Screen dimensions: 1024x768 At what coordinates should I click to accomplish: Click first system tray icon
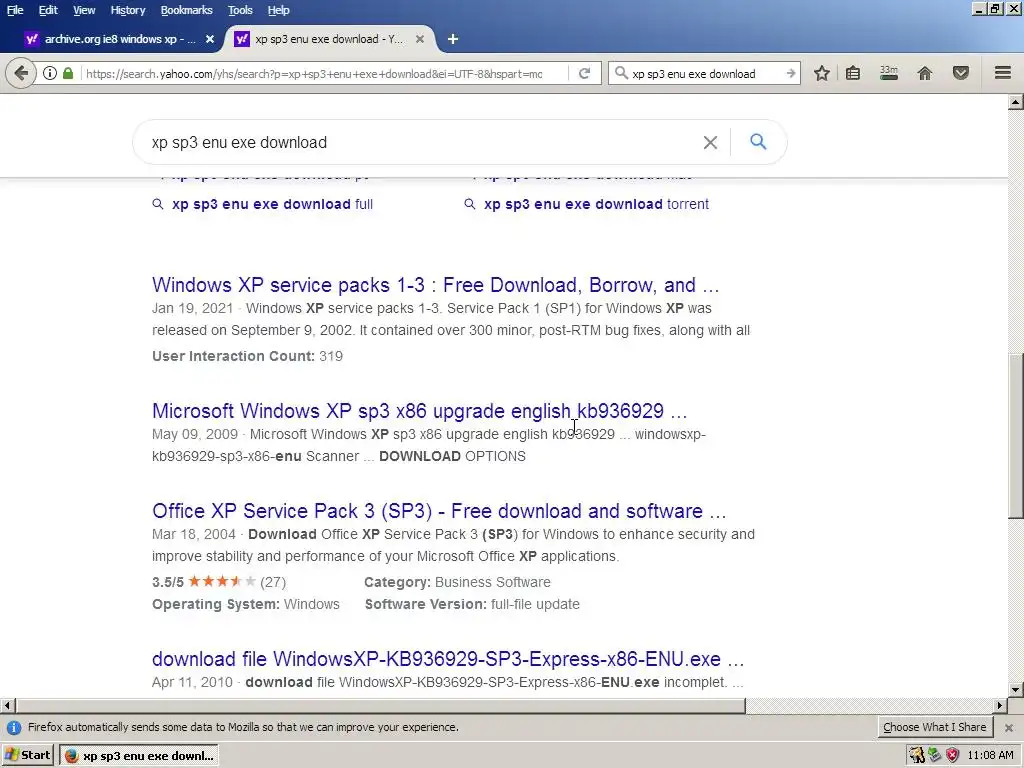[x=917, y=755]
